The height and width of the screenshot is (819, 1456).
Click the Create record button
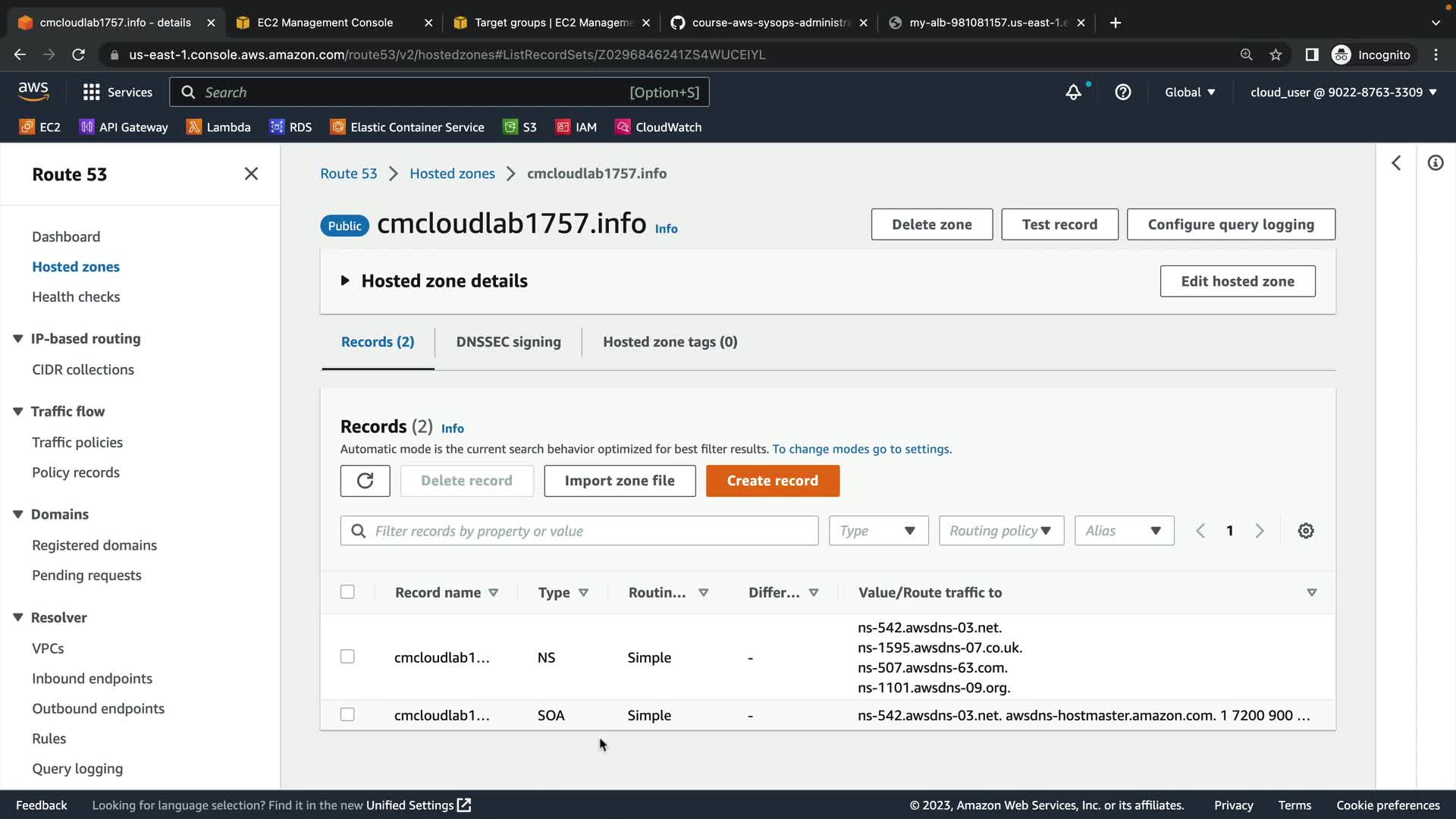[772, 481]
